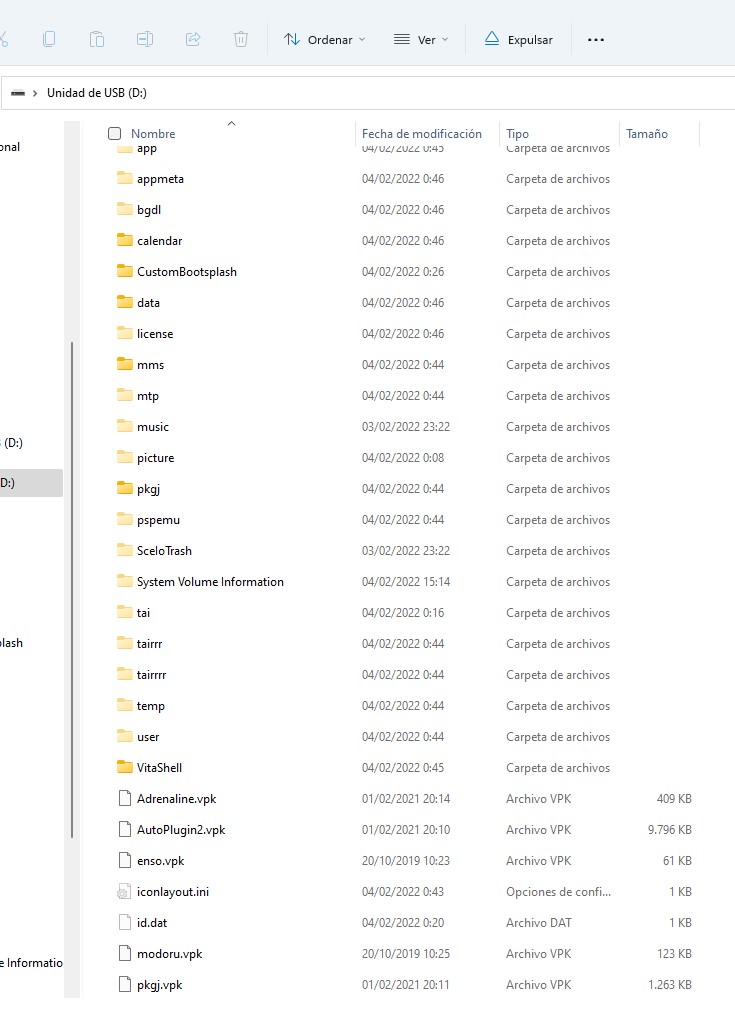Viewport: 735px width, 1015px height.
Task: Click the AutoPlugin2.vpk file name
Action: [181, 830]
